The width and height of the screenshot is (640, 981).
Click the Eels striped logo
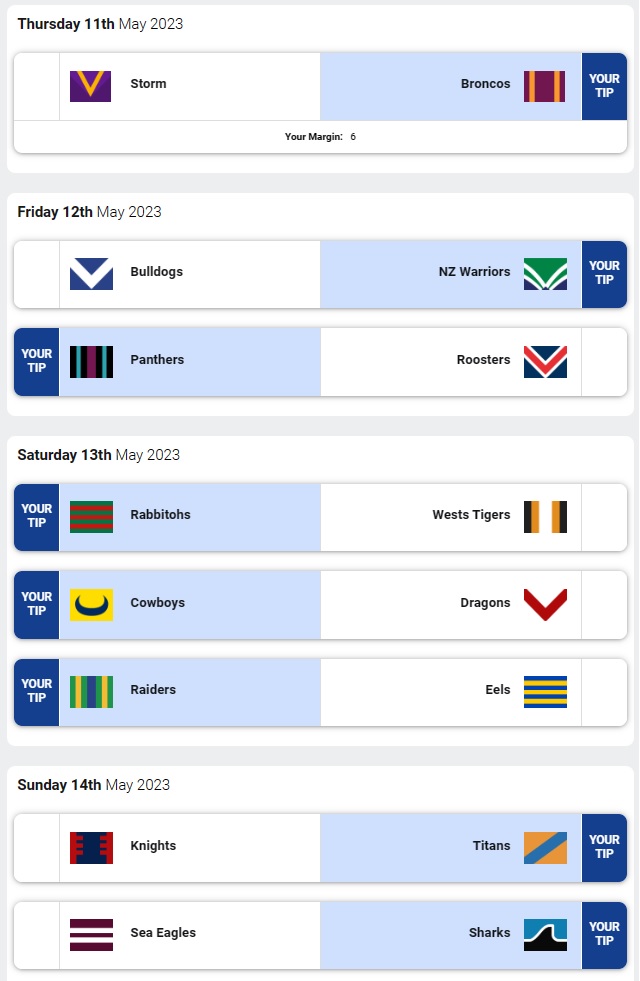click(545, 692)
